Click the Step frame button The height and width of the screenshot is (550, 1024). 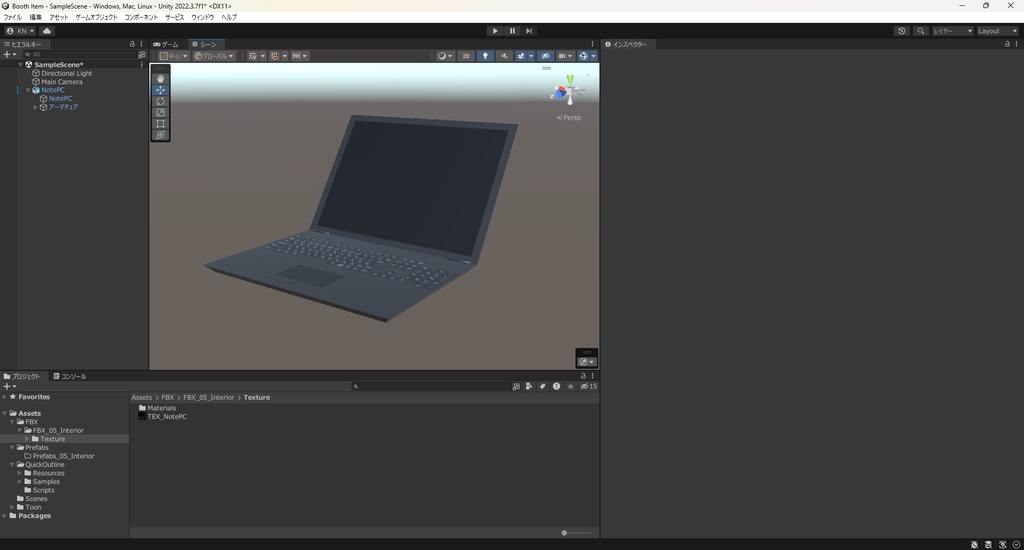(529, 31)
